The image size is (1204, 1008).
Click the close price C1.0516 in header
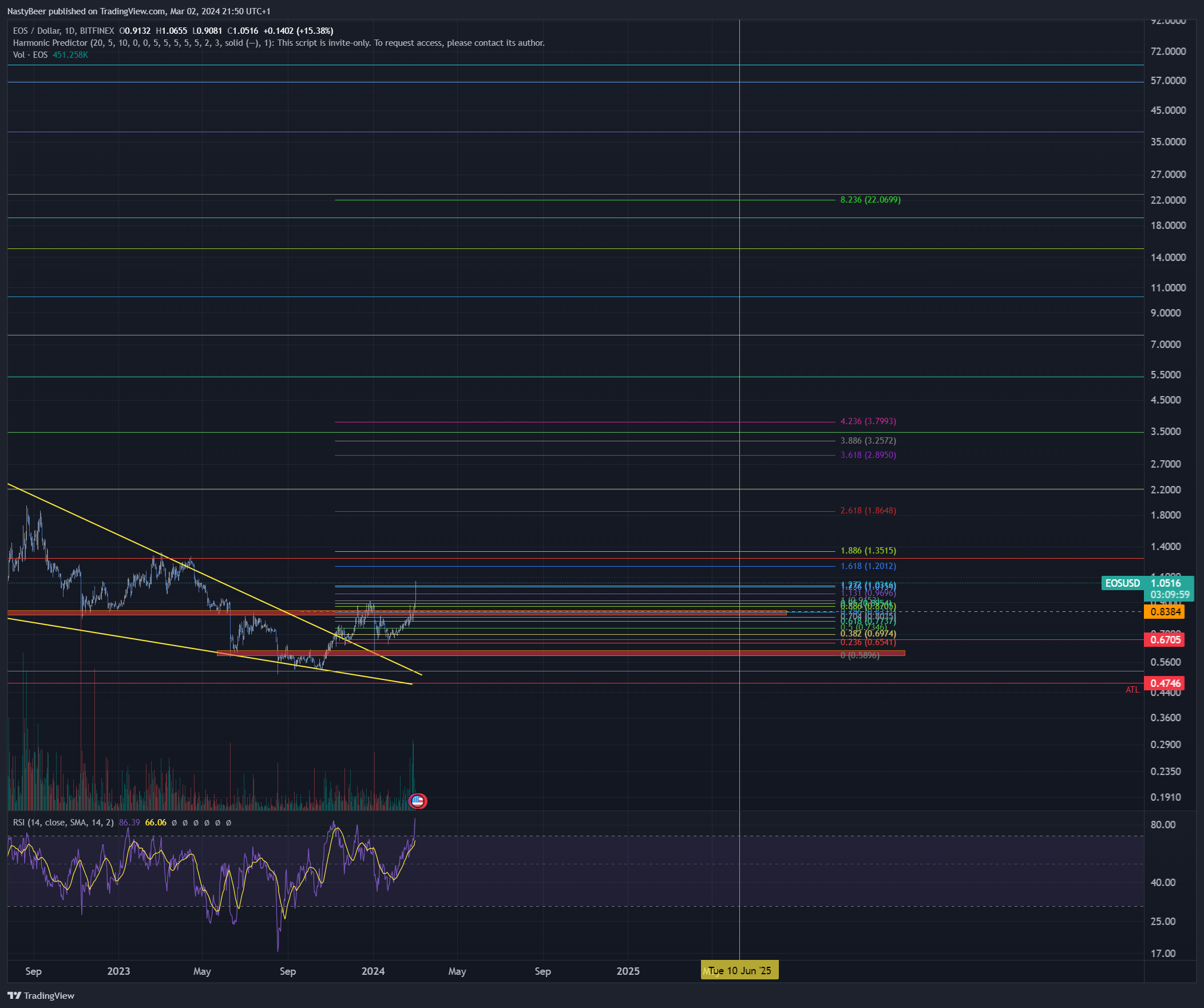click(x=243, y=31)
